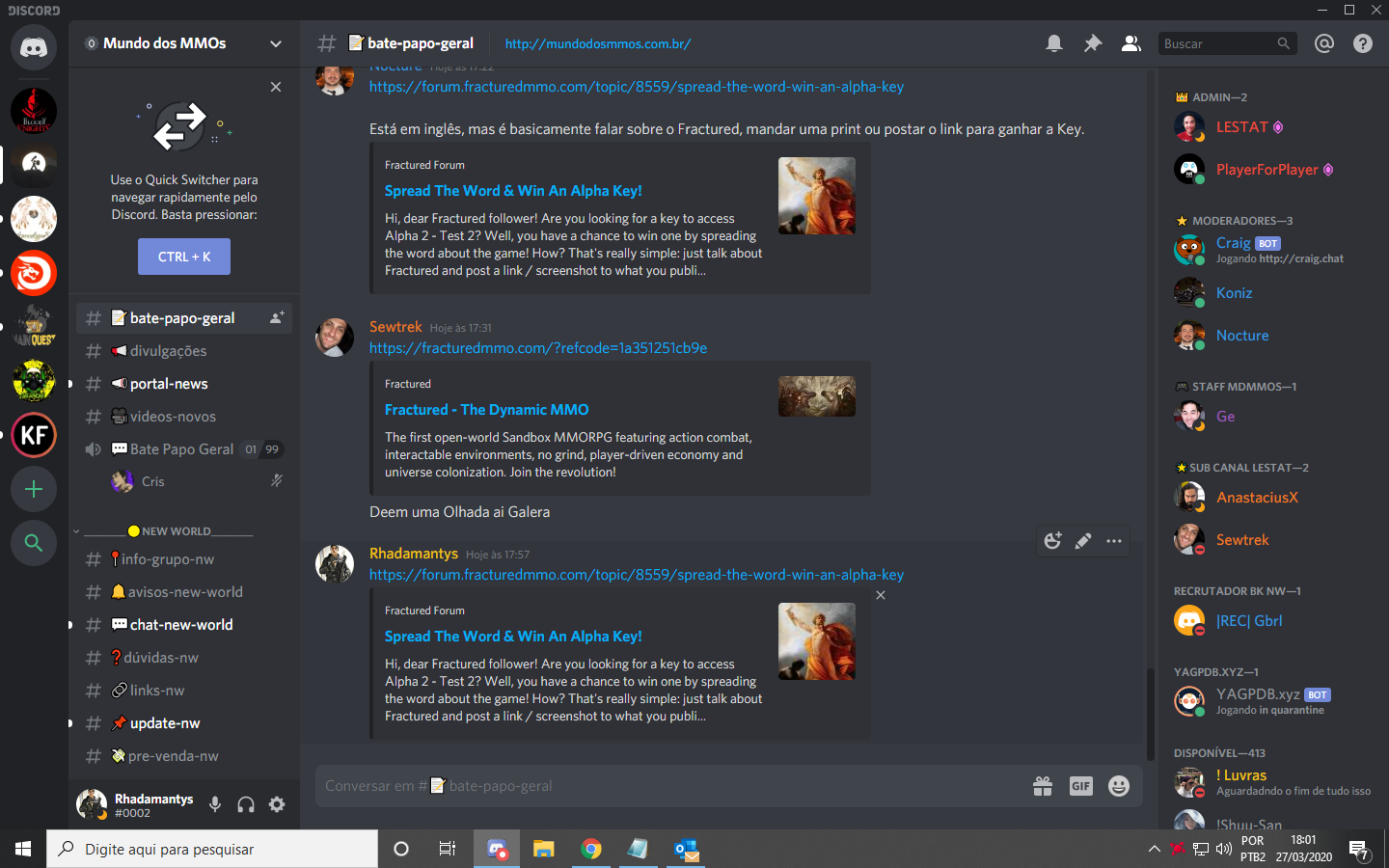Open Discord home direct messages

(34, 47)
